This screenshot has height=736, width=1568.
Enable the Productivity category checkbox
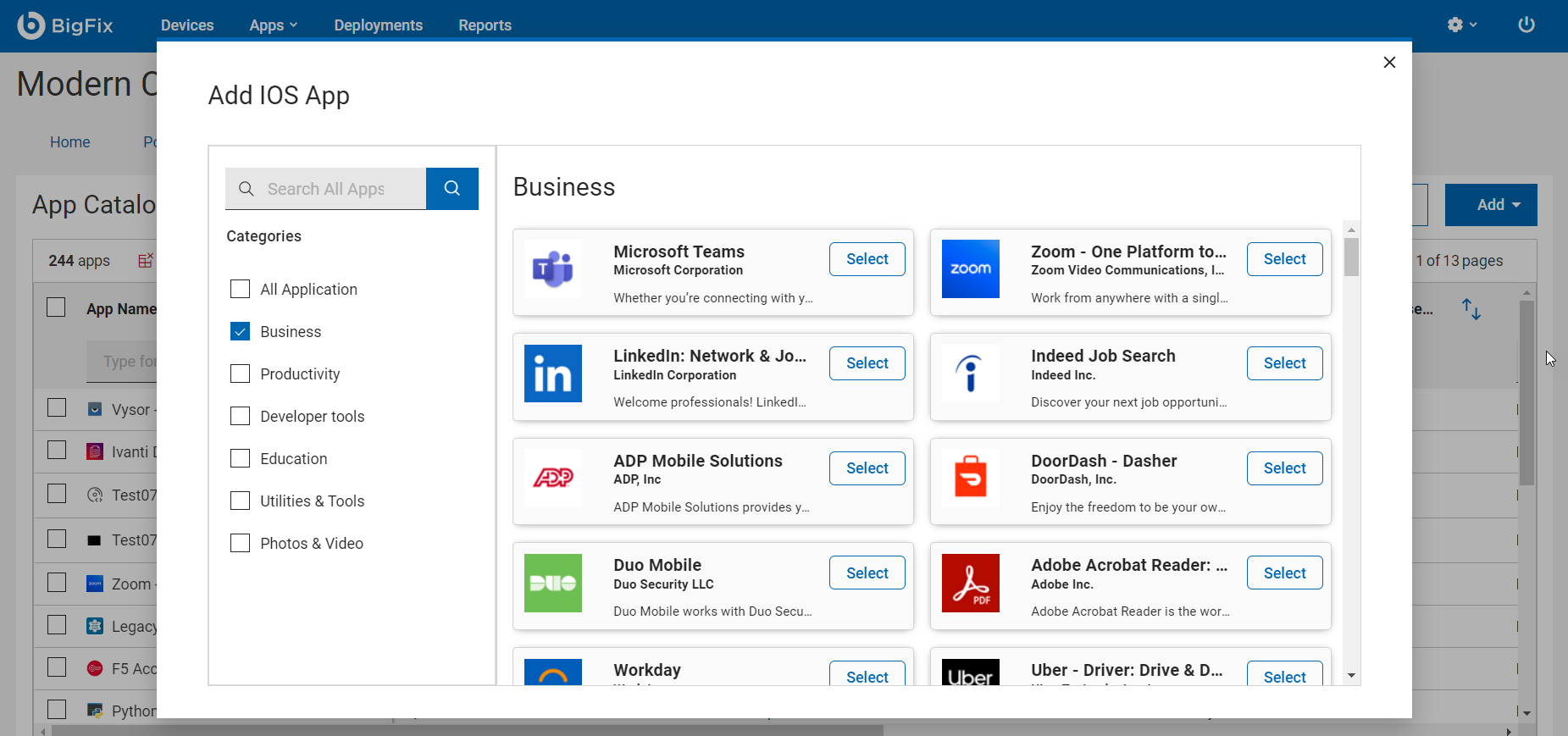point(241,374)
